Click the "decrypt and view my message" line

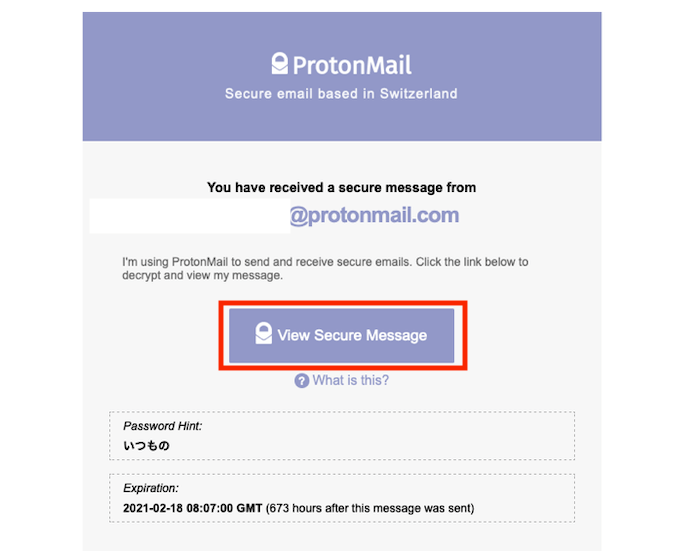click(202, 276)
